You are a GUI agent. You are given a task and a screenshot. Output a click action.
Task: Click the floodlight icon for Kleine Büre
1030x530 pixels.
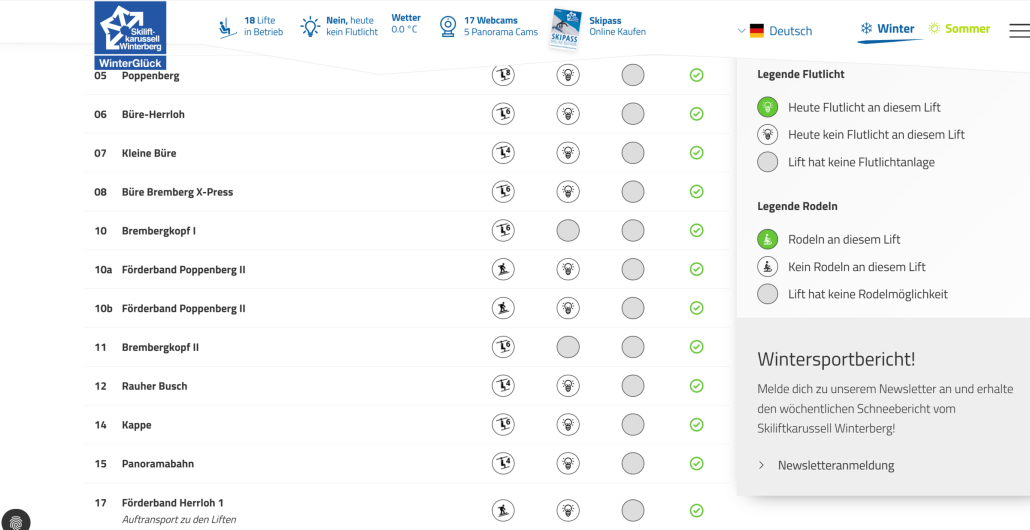568,153
